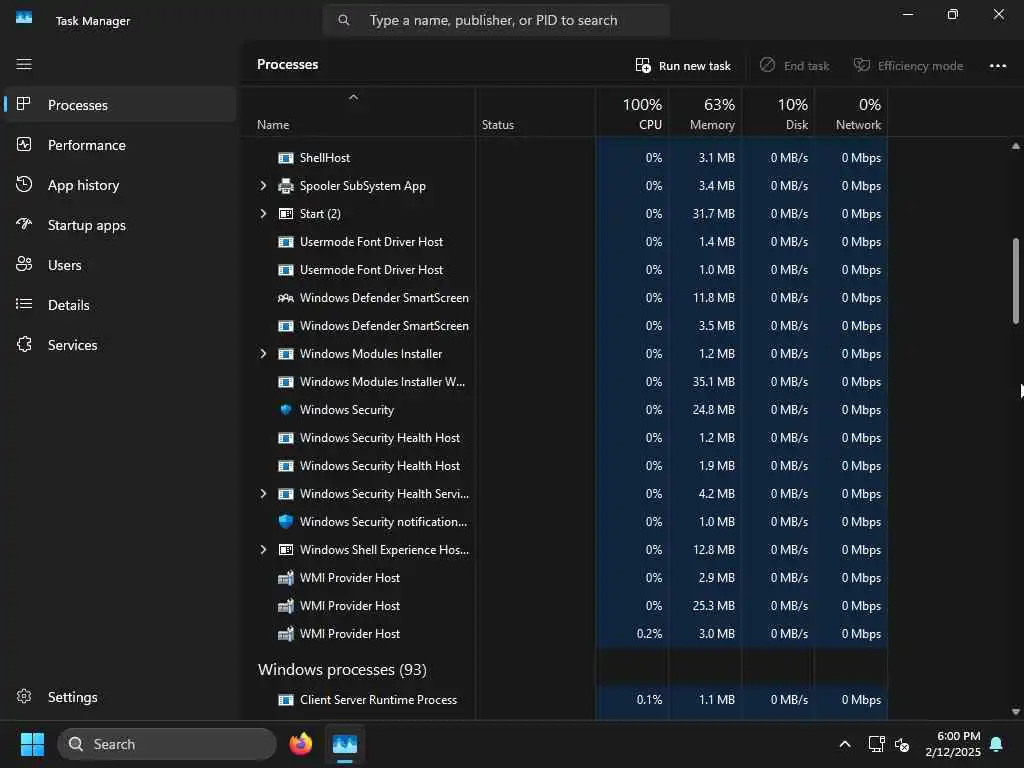Click the Services puzzle icon
The image size is (1024, 768).
click(x=24, y=344)
